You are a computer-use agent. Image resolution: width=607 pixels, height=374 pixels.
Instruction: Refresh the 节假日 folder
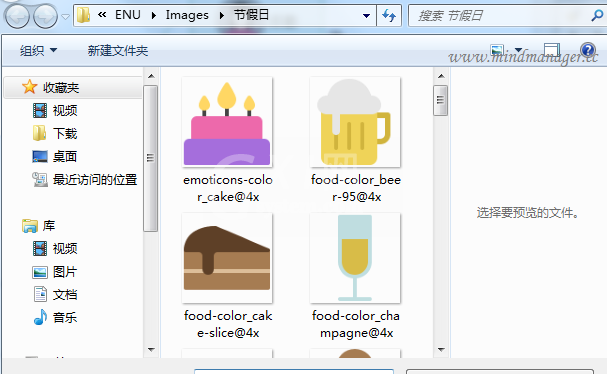pyautogui.click(x=389, y=16)
